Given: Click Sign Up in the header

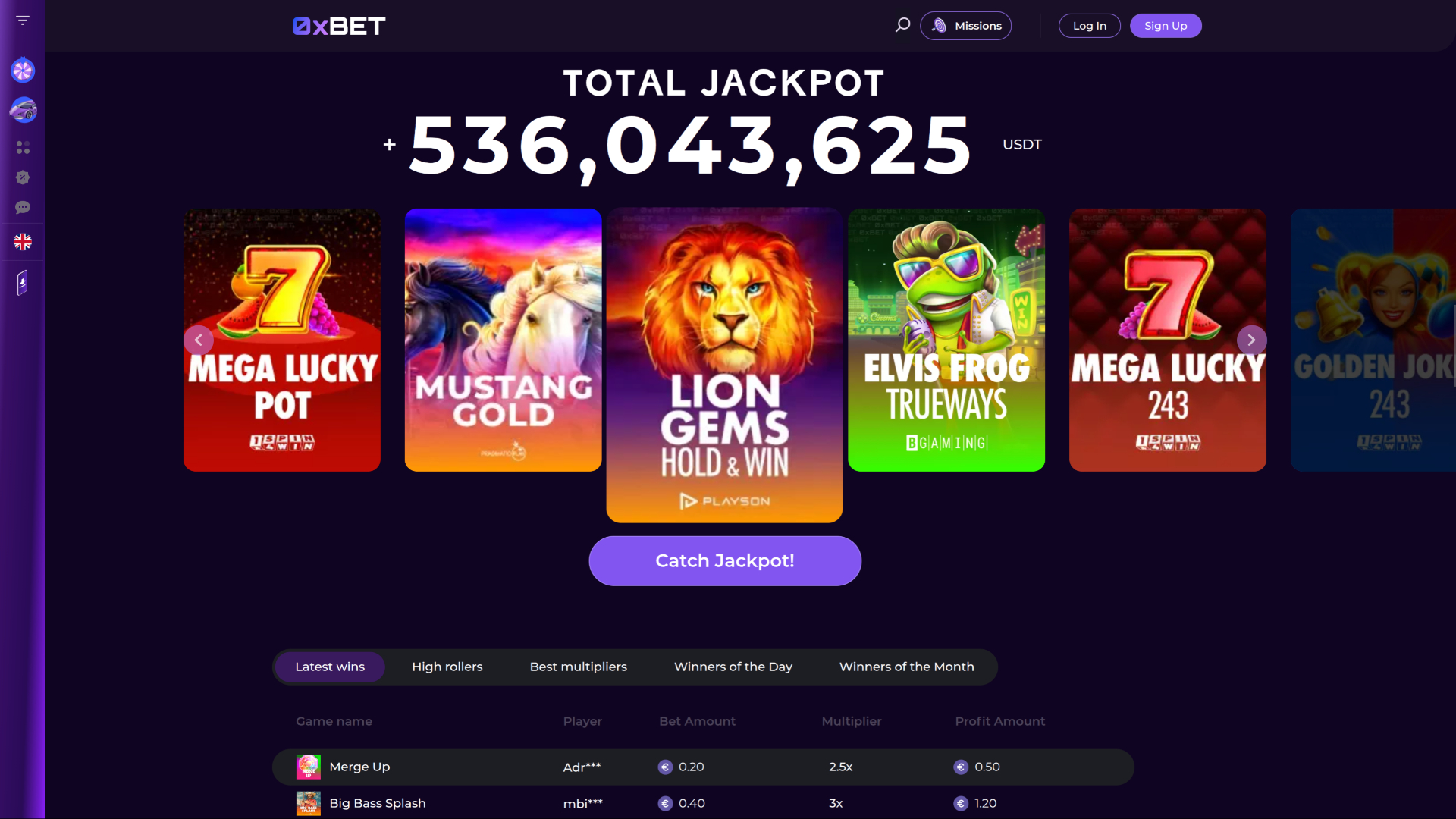Looking at the screenshot, I should pos(1166,25).
